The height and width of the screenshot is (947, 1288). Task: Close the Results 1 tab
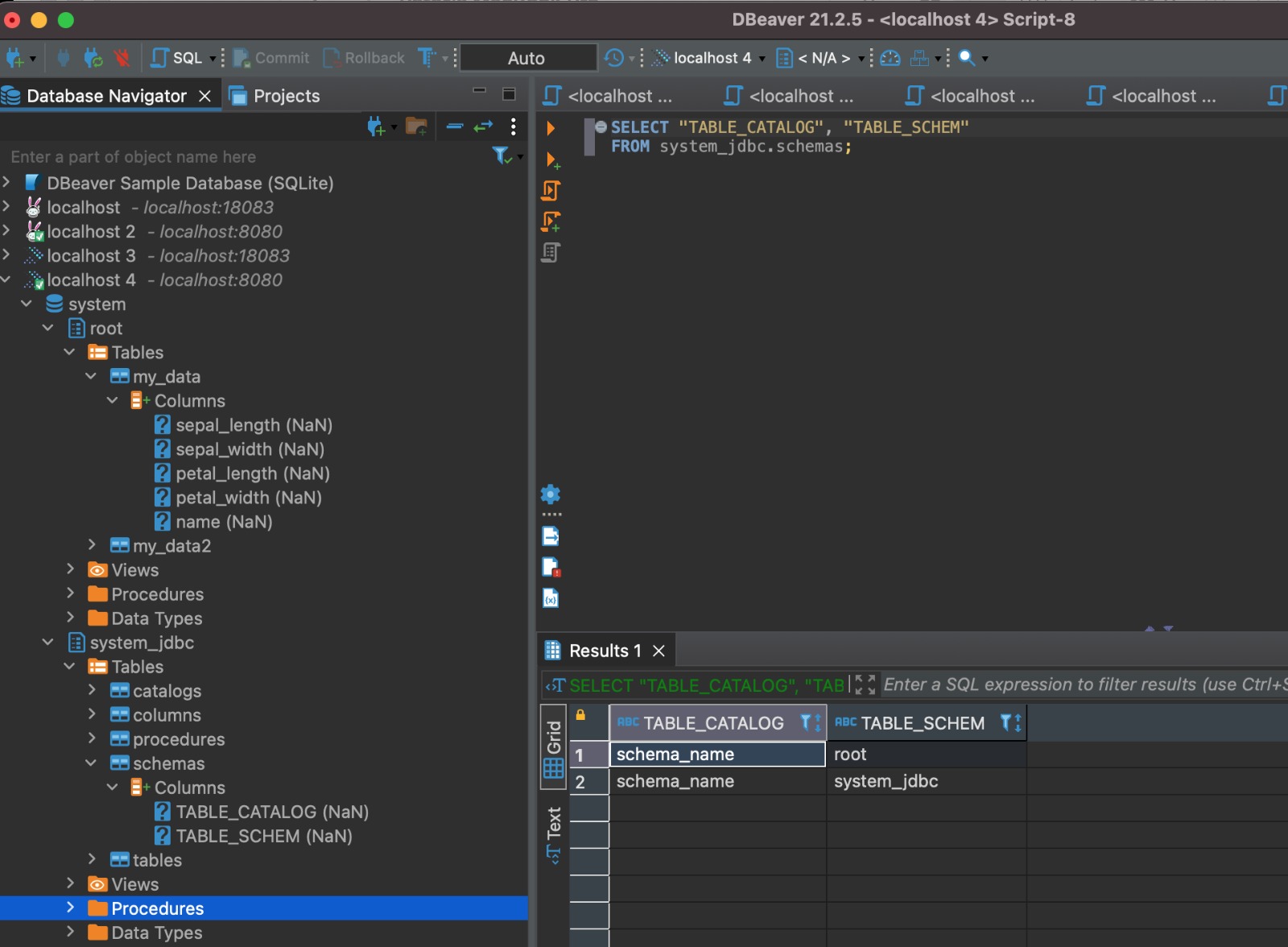pyautogui.click(x=658, y=651)
